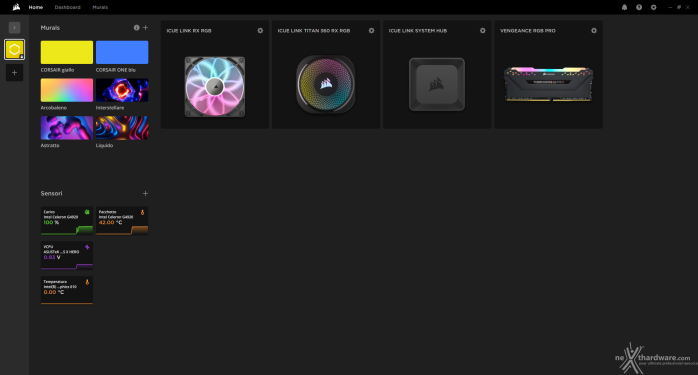Open settings gear for ICUE LINK SYSTEM HUB

483,31
